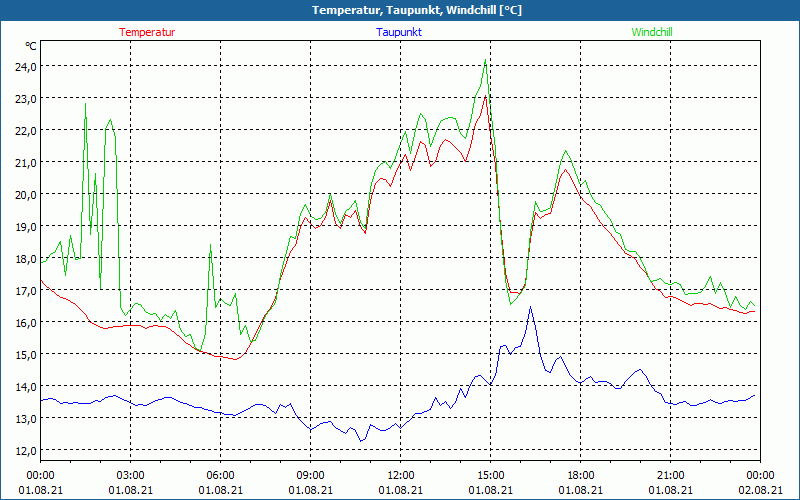Click the red Temperatur minimum near 06:30

point(236,359)
